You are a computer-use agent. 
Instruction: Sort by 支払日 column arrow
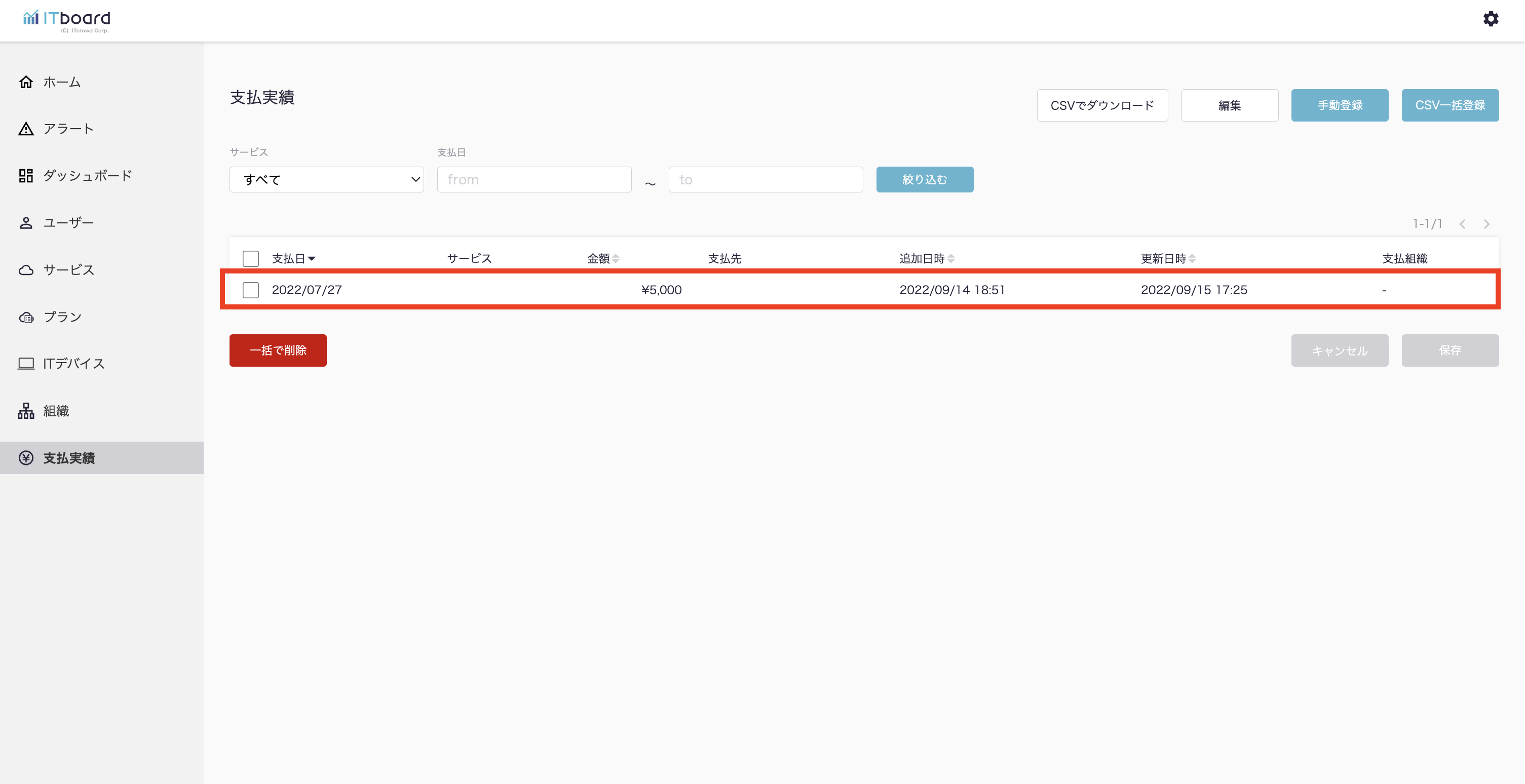312,259
